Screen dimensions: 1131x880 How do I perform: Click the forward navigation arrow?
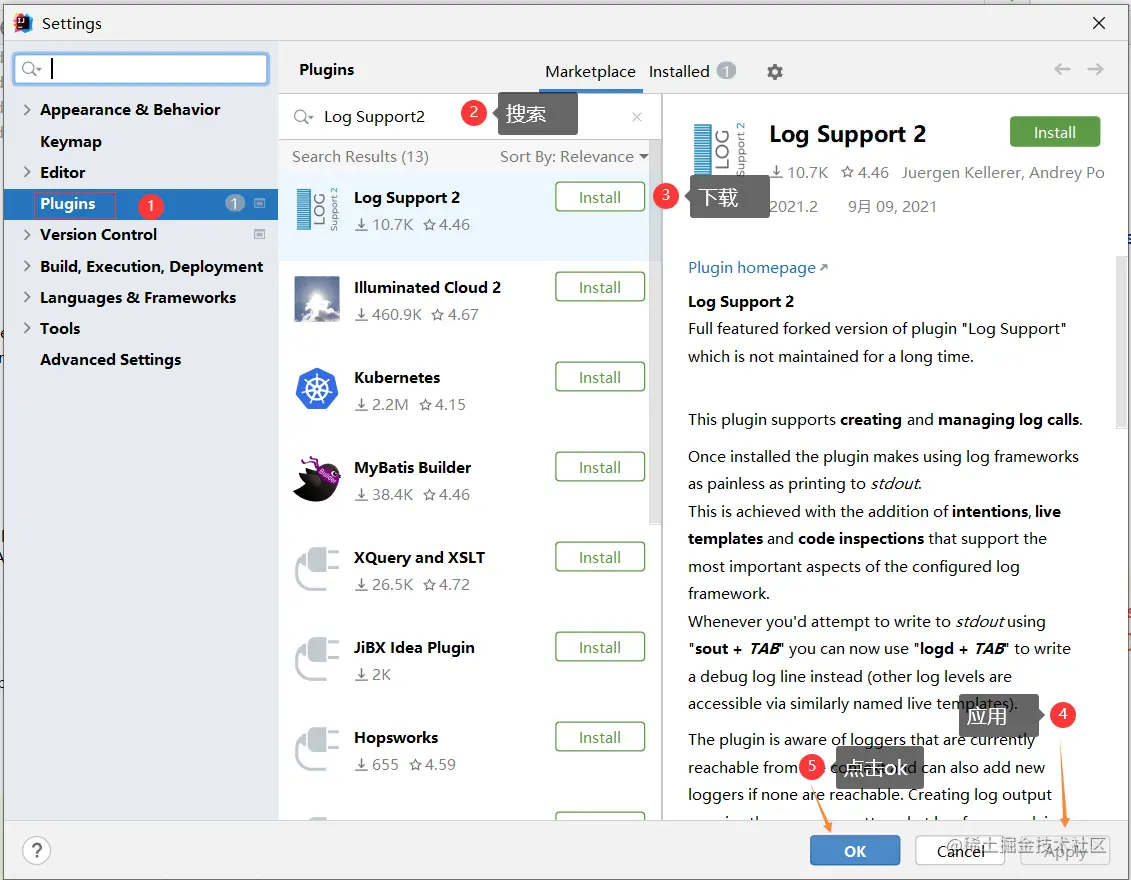[1095, 69]
